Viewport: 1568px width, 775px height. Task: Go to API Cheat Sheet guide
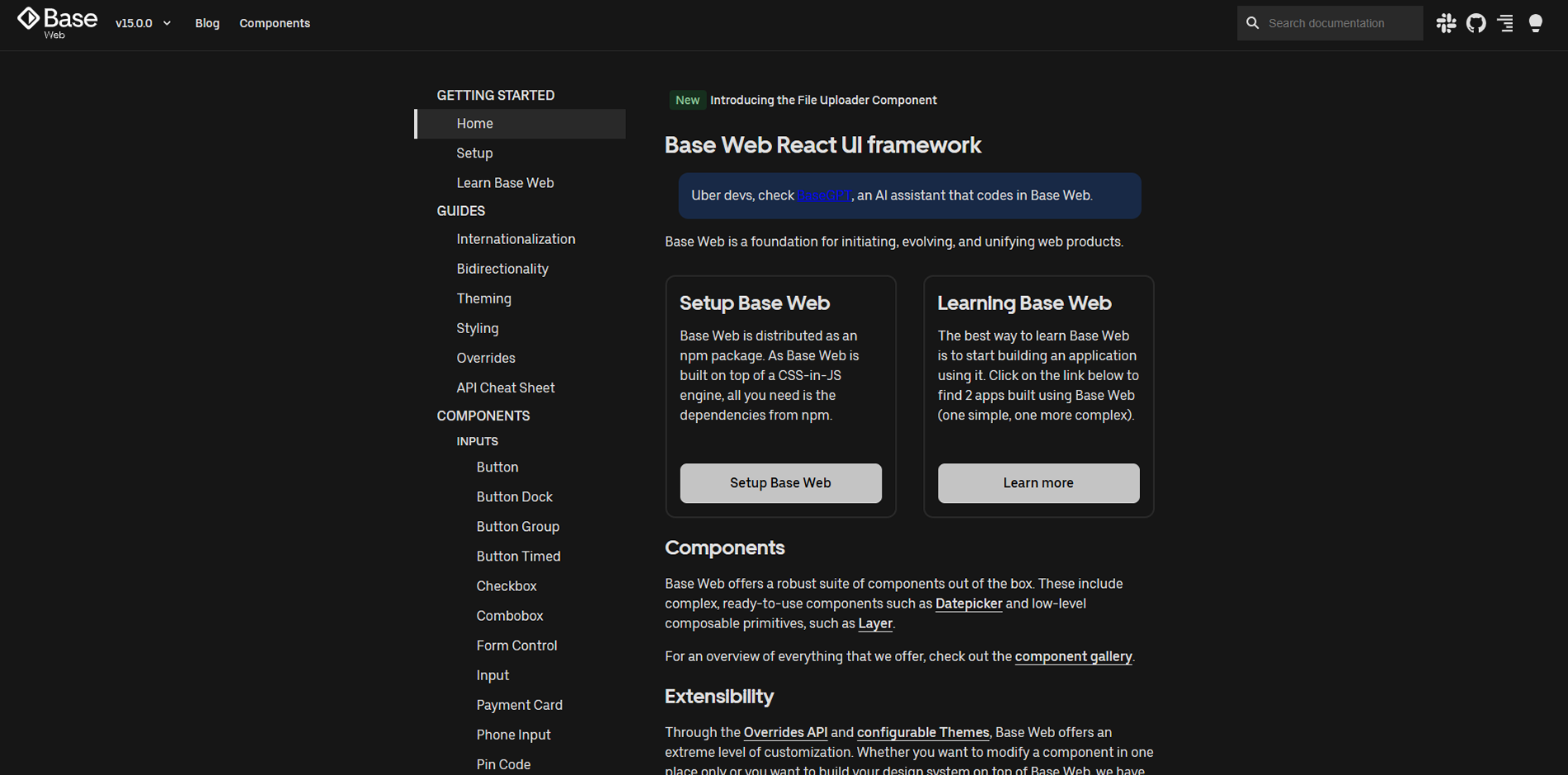505,387
